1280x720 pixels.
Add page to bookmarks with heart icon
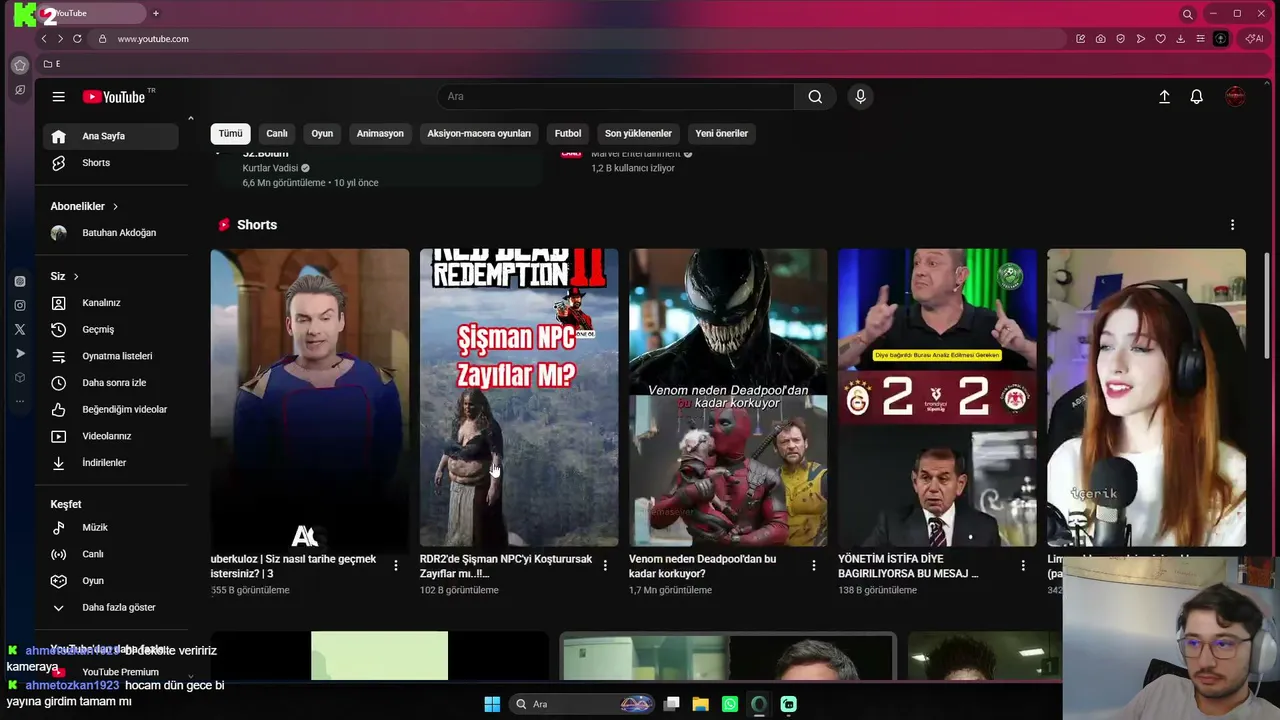point(1160,39)
